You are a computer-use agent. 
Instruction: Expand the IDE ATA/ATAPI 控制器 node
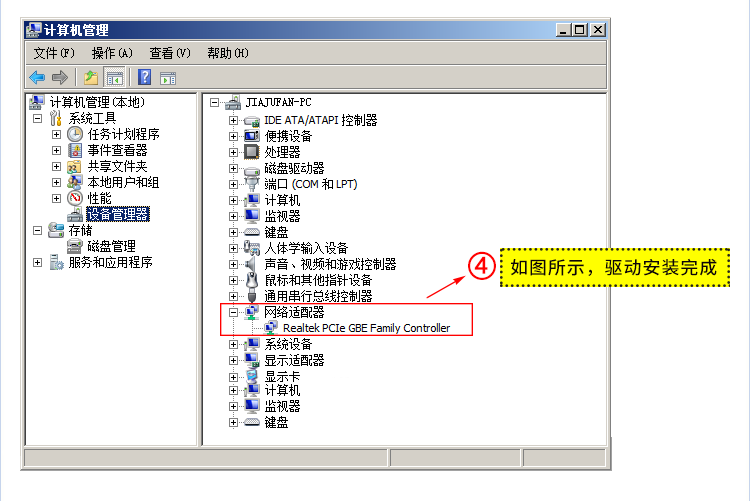tap(233, 120)
